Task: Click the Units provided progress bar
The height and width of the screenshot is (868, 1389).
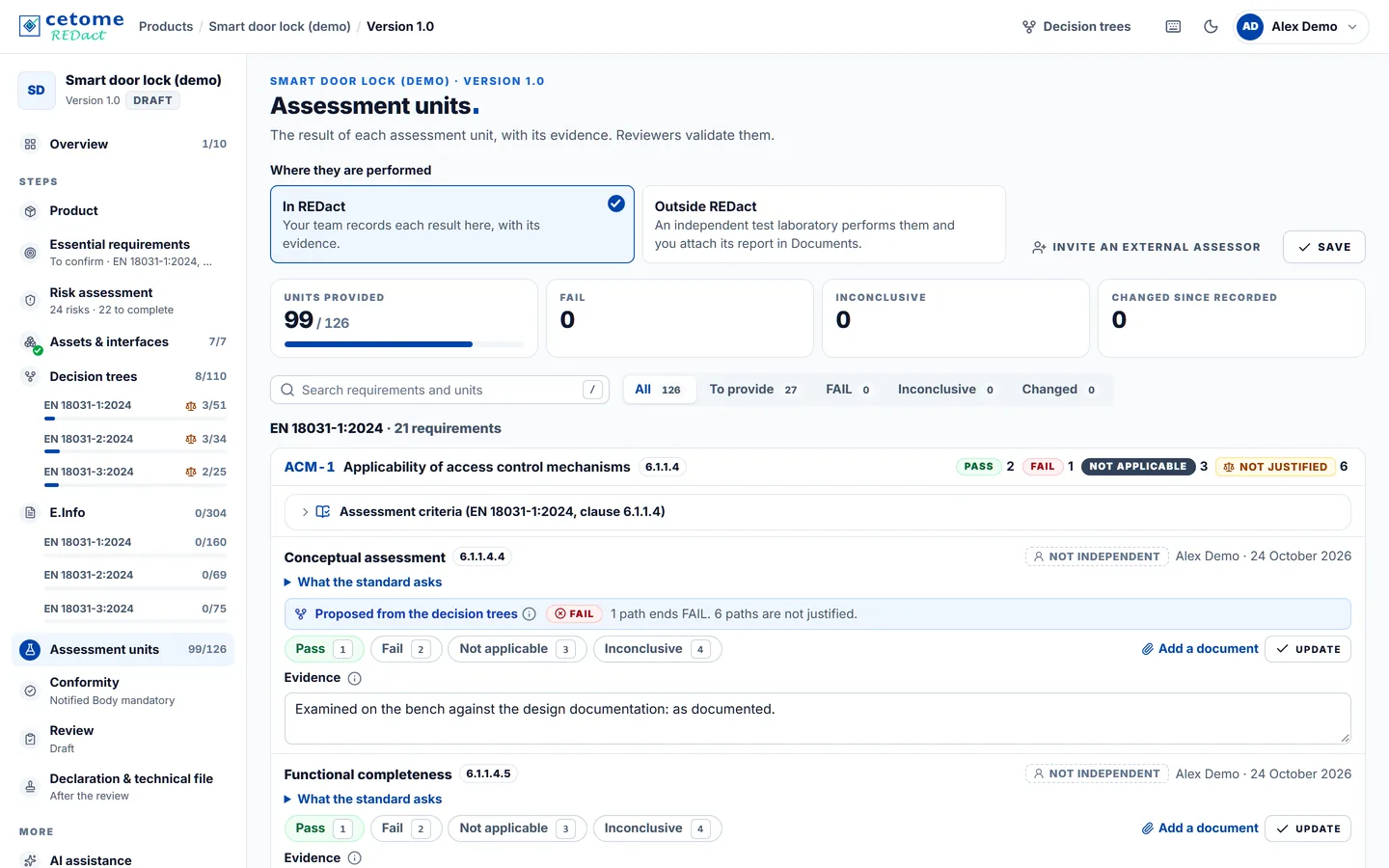Action: pyautogui.click(x=403, y=344)
